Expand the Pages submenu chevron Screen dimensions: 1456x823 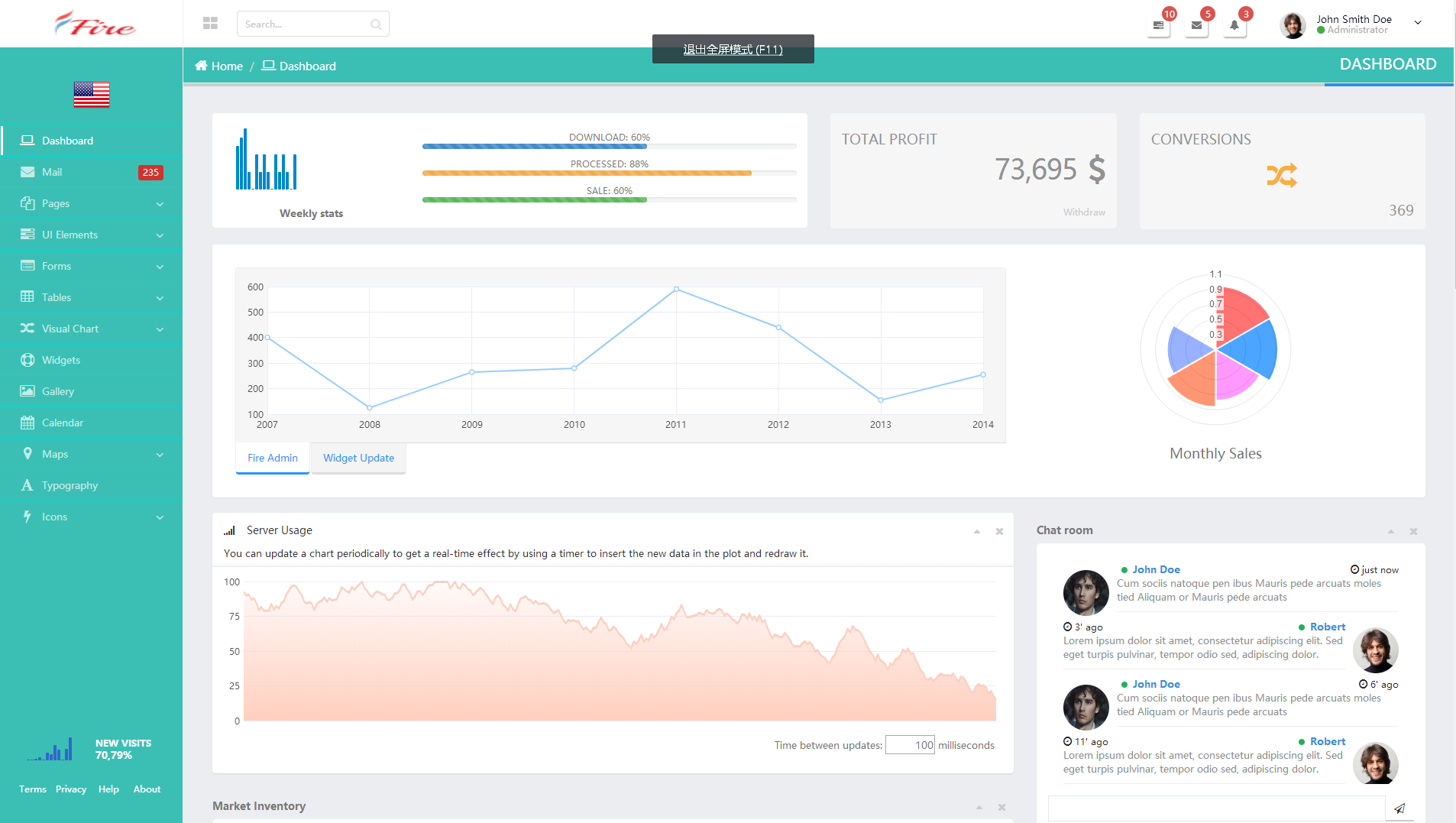click(160, 204)
